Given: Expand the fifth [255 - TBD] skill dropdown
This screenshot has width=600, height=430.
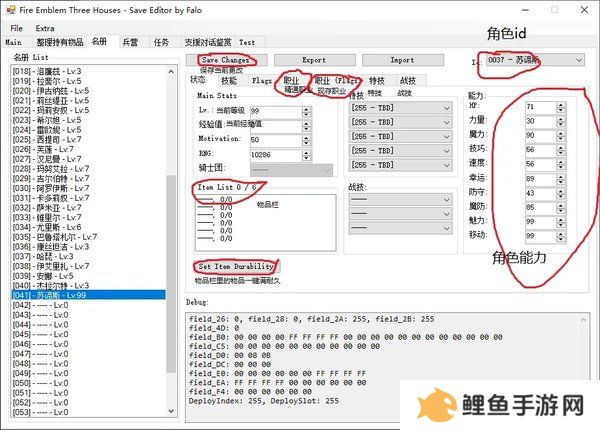Looking at the screenshot, I should click(401, 165).
